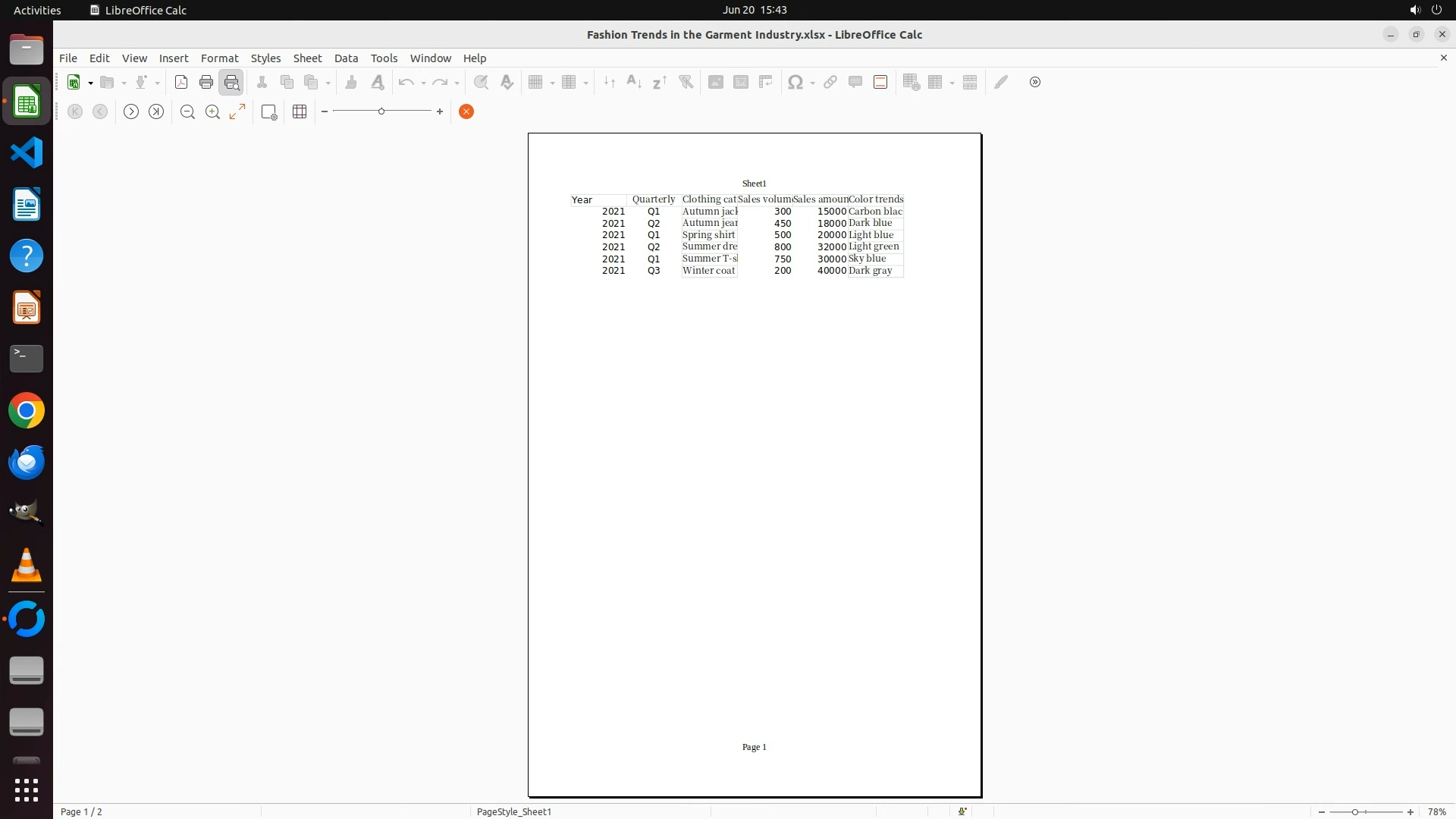Toggle Headers and Footers icon

click(x=880, y=83)
